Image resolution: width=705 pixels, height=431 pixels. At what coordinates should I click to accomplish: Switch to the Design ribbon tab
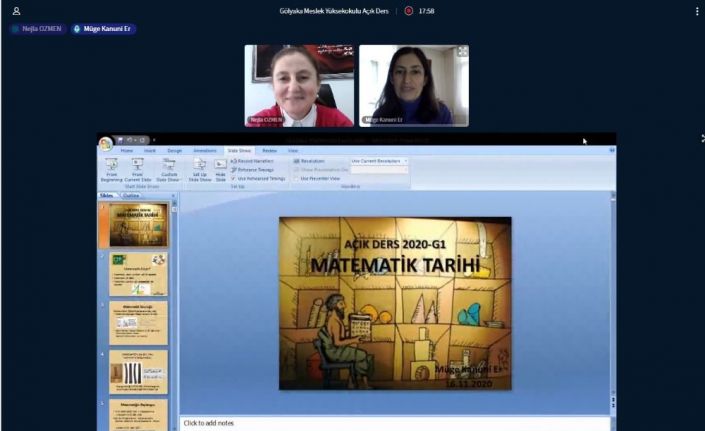pos(174,151)
